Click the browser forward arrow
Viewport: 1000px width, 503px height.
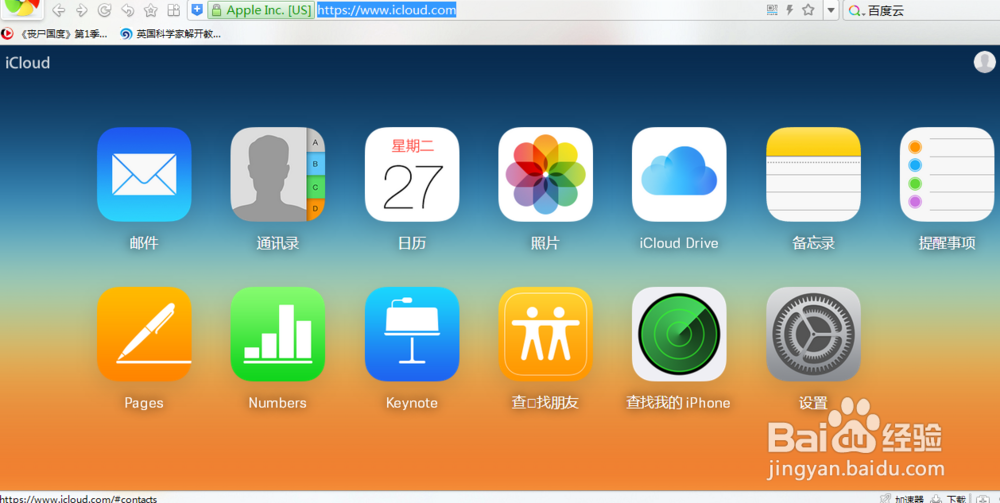81,10
